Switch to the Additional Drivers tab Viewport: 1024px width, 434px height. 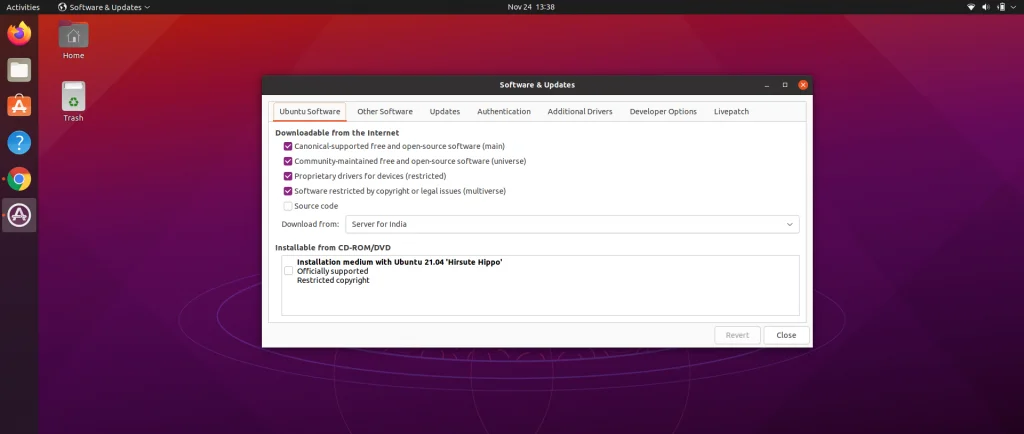click(580, 112)
